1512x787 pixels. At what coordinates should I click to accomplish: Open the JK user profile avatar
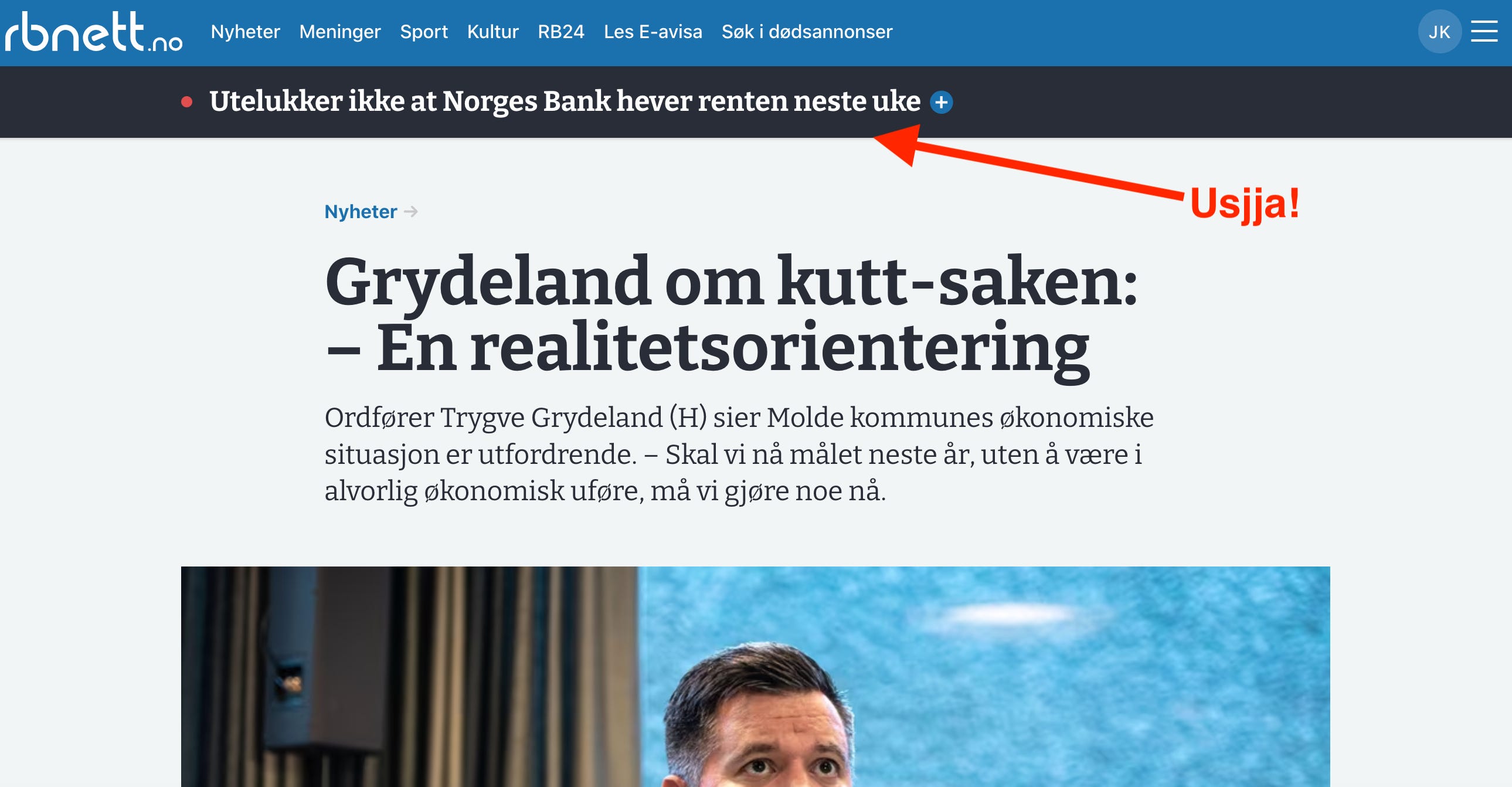[x=1439, y=32]
